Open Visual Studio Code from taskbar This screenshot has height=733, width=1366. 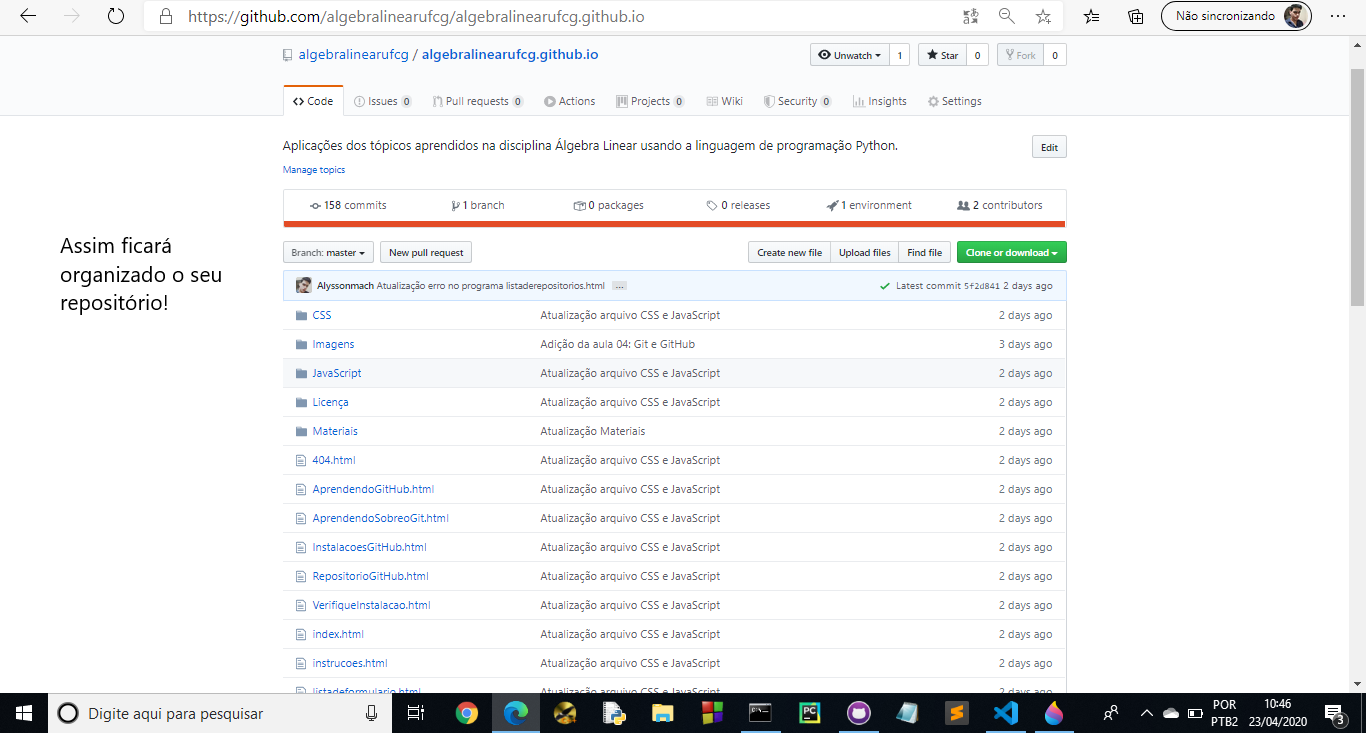pos(1005,713)
